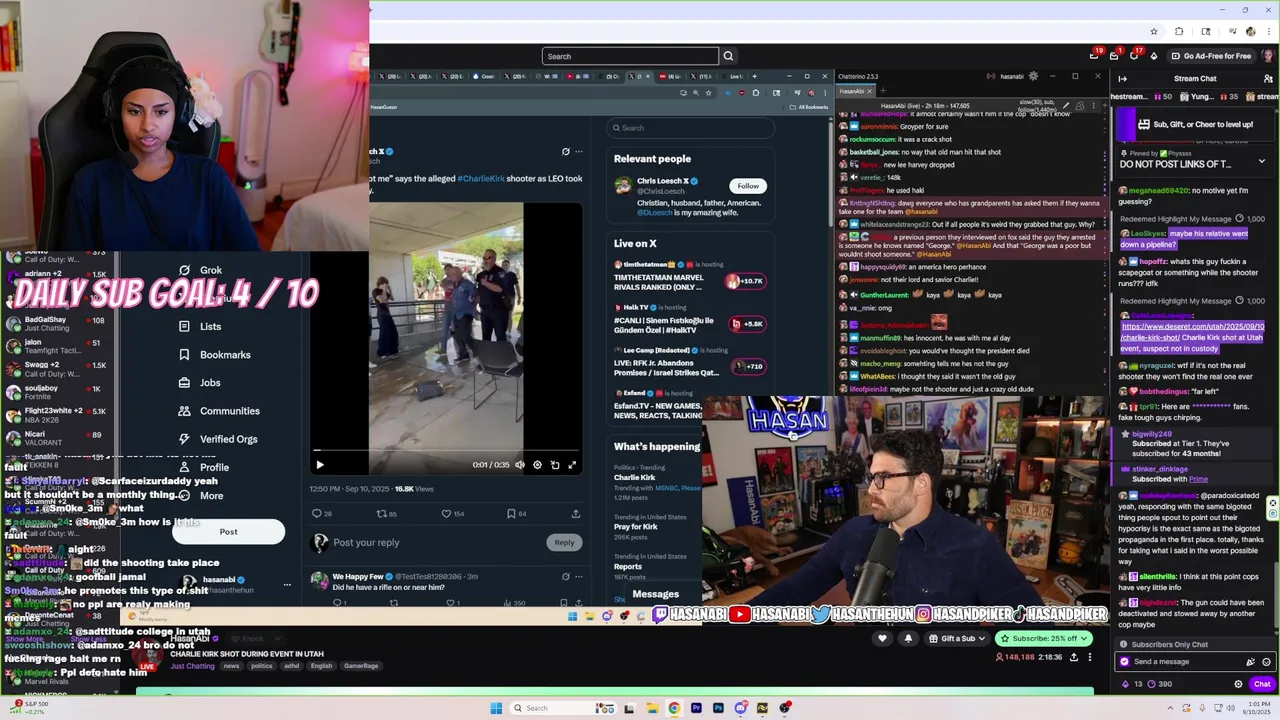Open stream more options menu
This screenshot has height=720, width=1280.
tap(1090, 657)
